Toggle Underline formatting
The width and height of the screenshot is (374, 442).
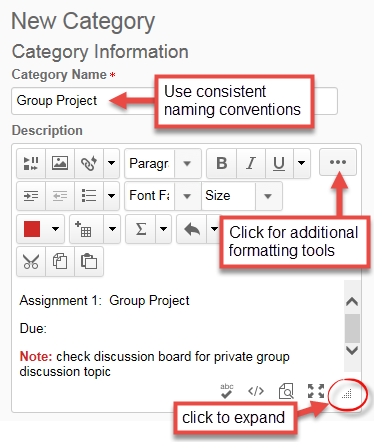(279, 163)
